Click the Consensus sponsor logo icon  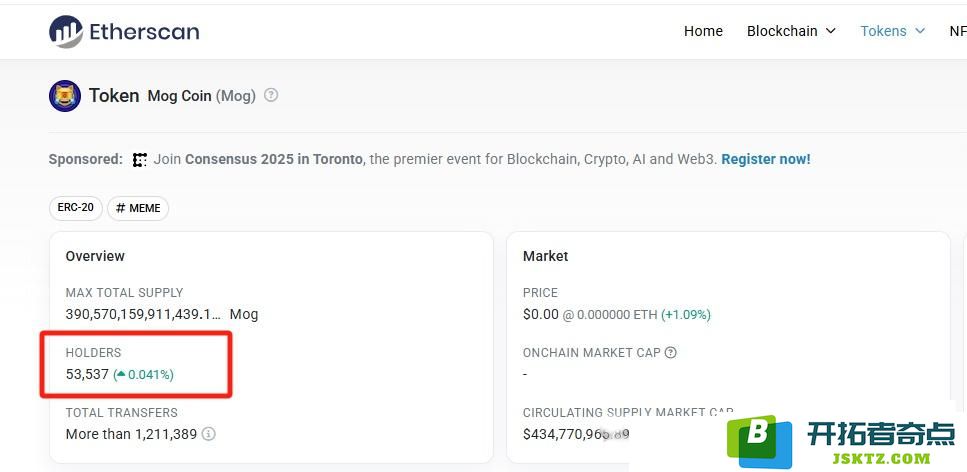[x=140, y=160]
